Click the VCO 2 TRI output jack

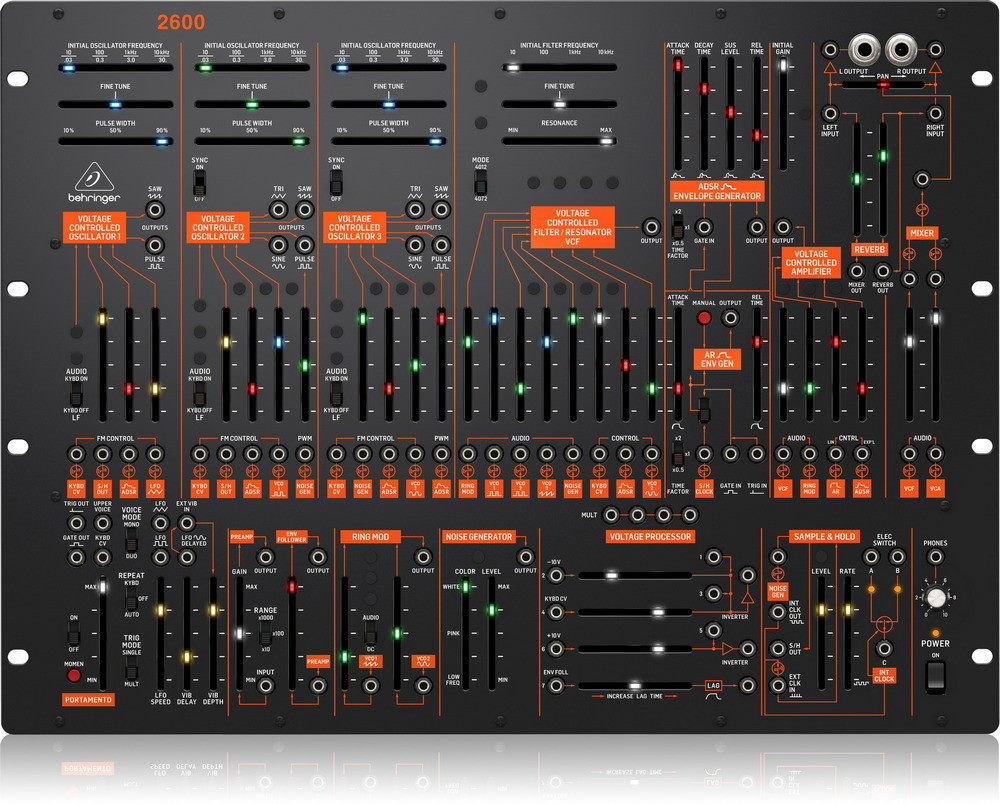[x=279, y=210]
